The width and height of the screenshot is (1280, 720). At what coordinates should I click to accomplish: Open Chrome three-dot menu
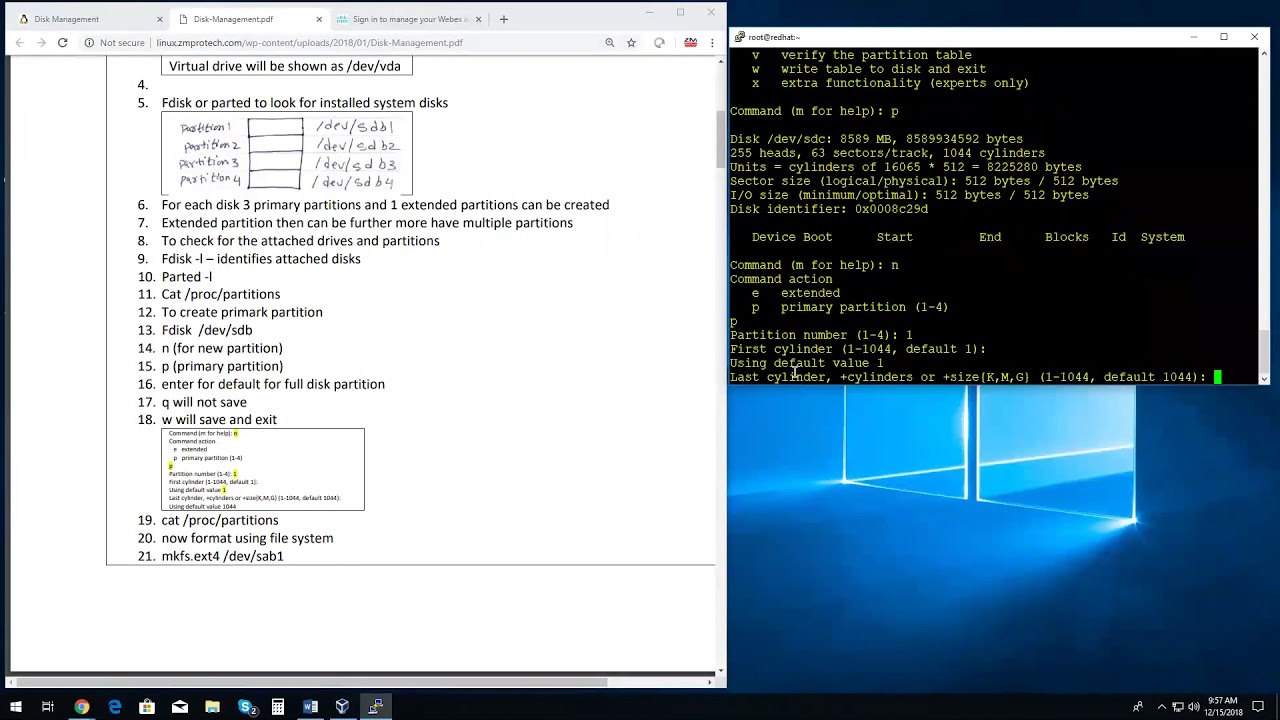[x=712, y=43]
